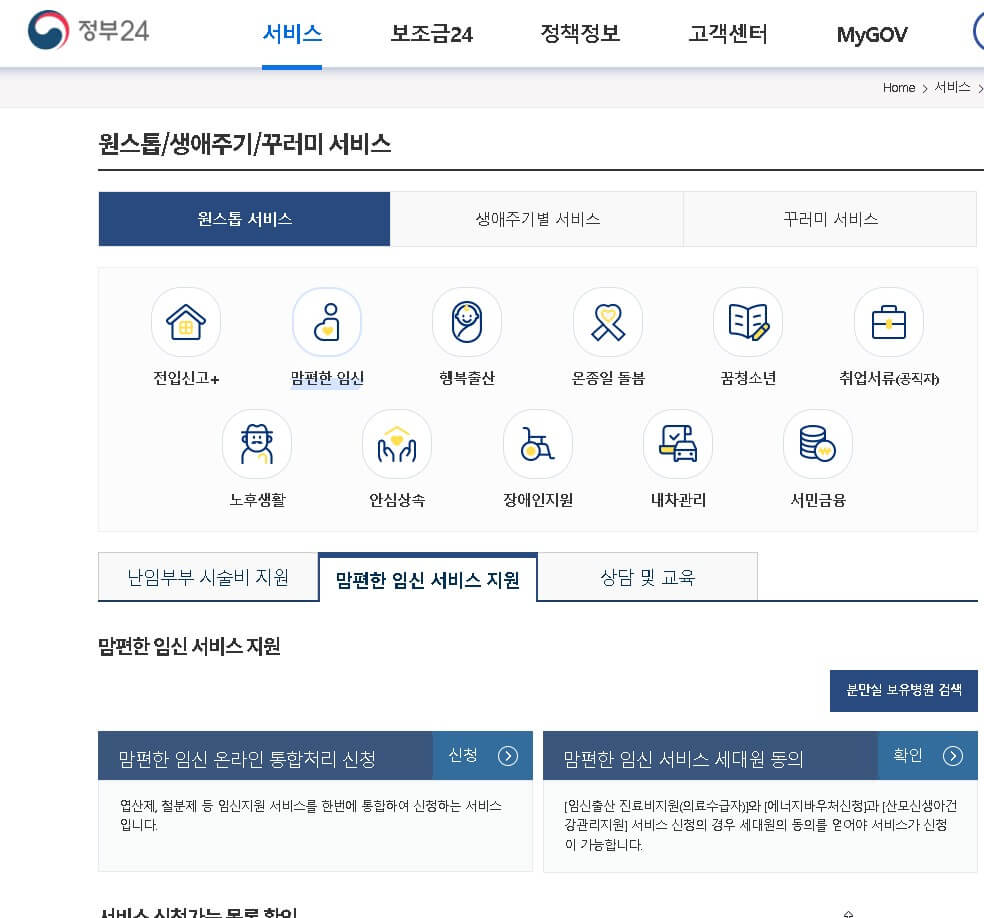Switch to the 꾸러미 서비스 tab
The width and height of the screenshot is (984, 918).
829,218
